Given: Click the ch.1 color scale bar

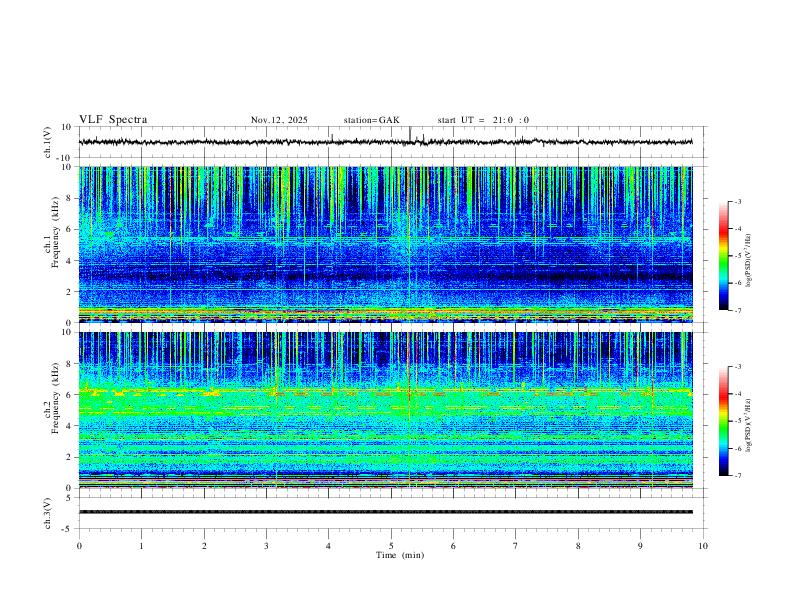Looking at the screenshot, I should click(x=724, y=256).
